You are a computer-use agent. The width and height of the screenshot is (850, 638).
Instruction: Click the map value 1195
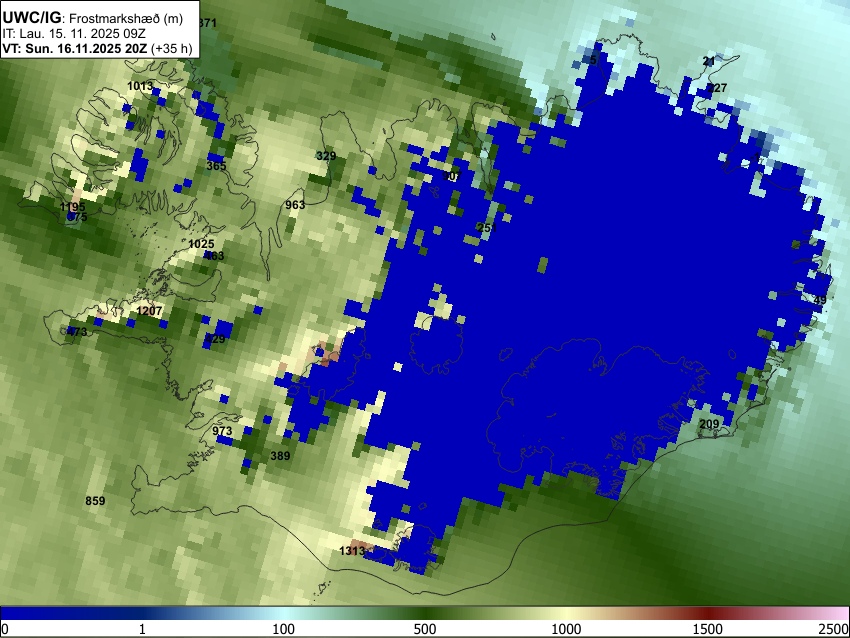pos(73,207)
